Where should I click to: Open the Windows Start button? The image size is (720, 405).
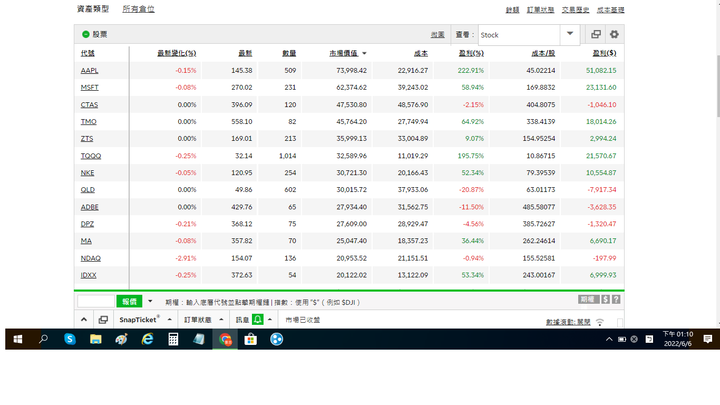tap(18, 339)
